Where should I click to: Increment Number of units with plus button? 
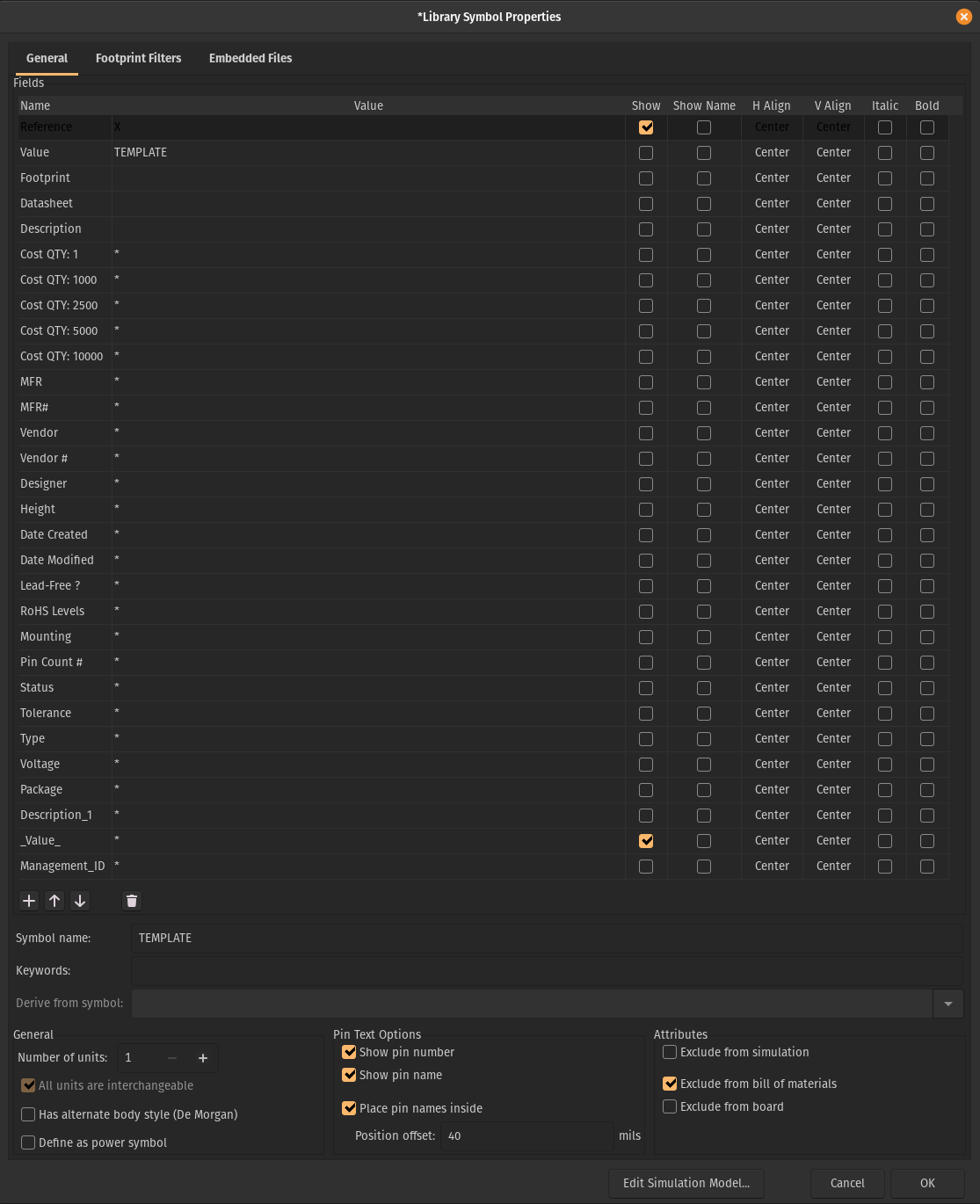[x=203, y=1058]
